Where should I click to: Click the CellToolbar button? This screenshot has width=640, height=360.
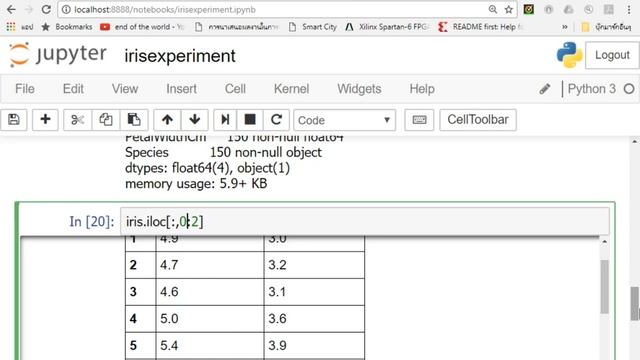pos(478,120)
